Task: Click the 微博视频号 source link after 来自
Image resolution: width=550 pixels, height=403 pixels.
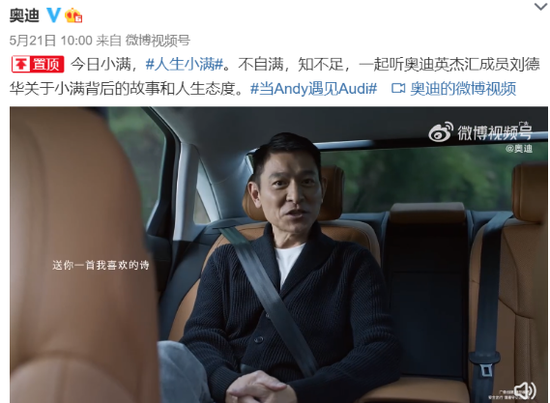Action: click(157, 41)
